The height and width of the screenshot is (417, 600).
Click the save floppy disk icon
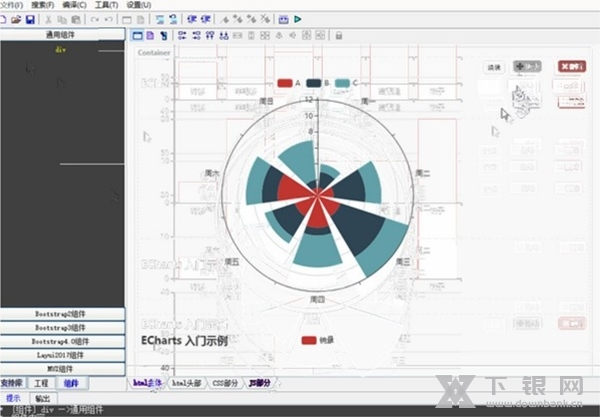30,19
